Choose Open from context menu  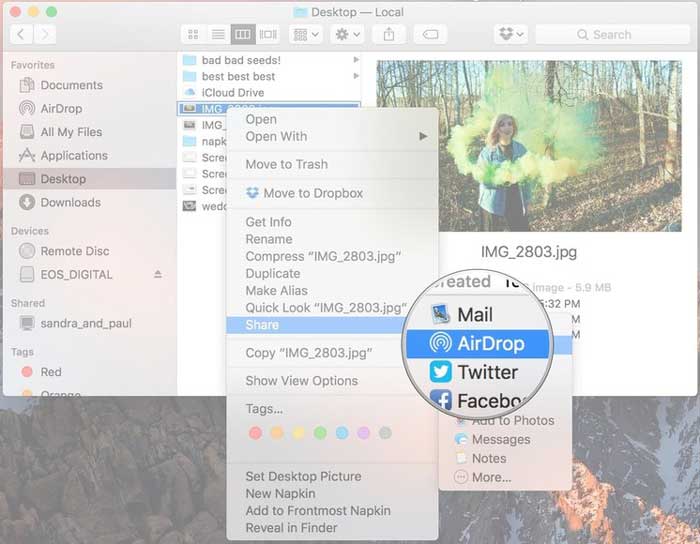[x=261, y=120]
